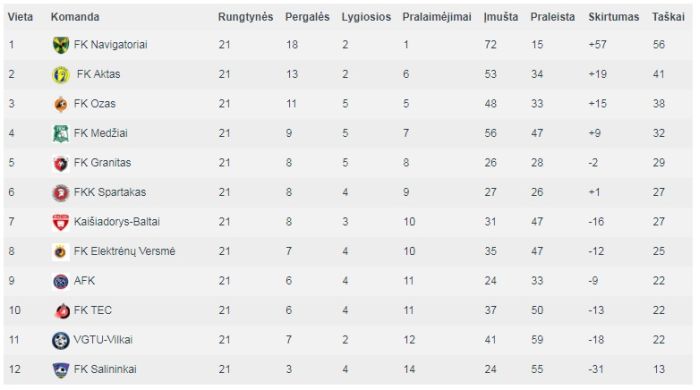Viewport: 700px width, 390px height.
Task: Click the FK Elektrėnų Versmė logo
Action: pos(61,252)
